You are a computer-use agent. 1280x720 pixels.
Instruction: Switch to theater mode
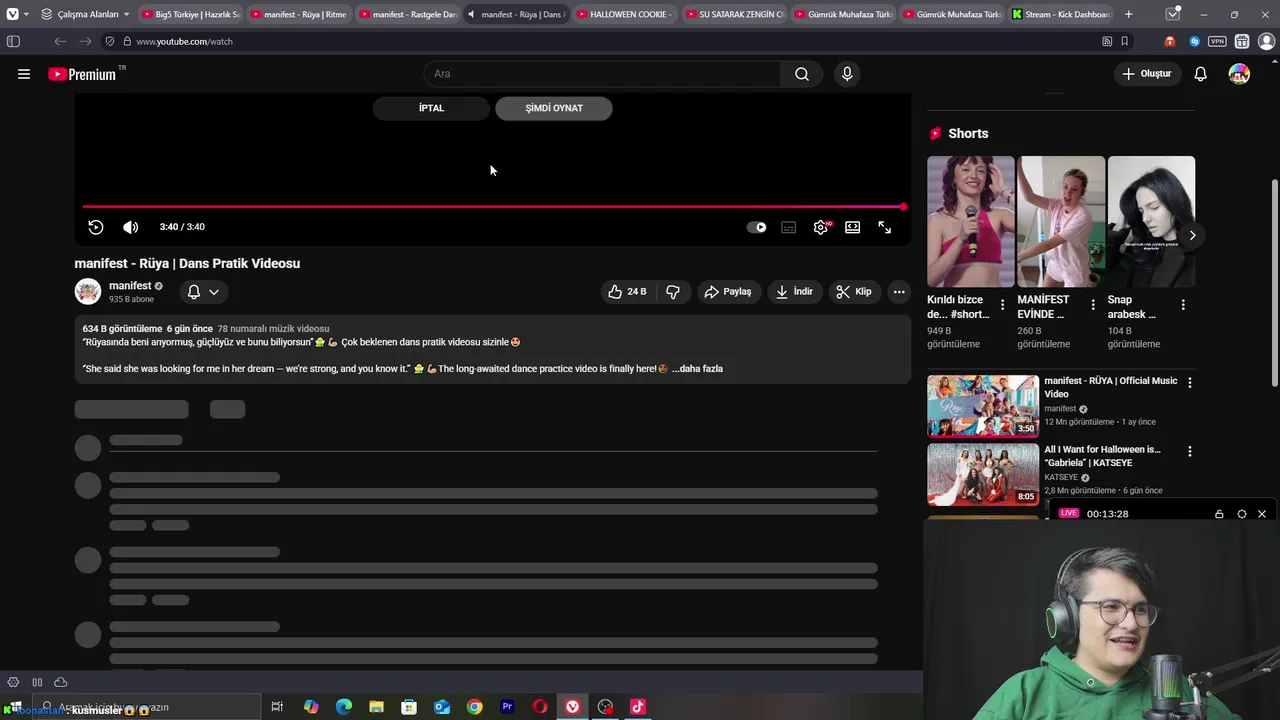[x=853, y=227]
